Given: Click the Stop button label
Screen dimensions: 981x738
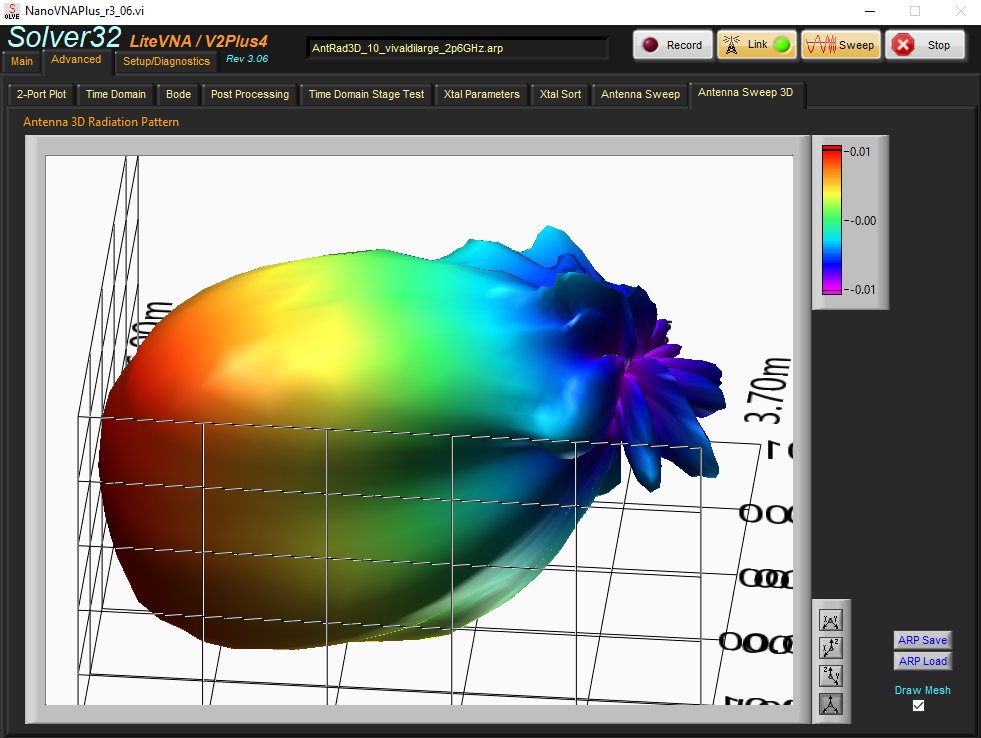Looking at the screenshot, I should pyautogui.click(x=938, y=45).
